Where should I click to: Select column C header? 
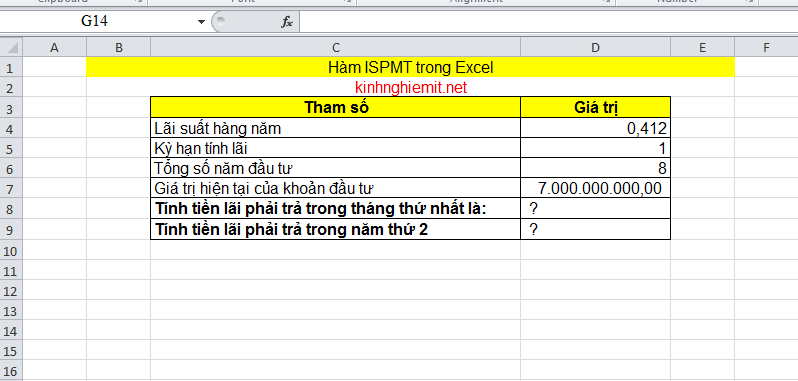335,48
